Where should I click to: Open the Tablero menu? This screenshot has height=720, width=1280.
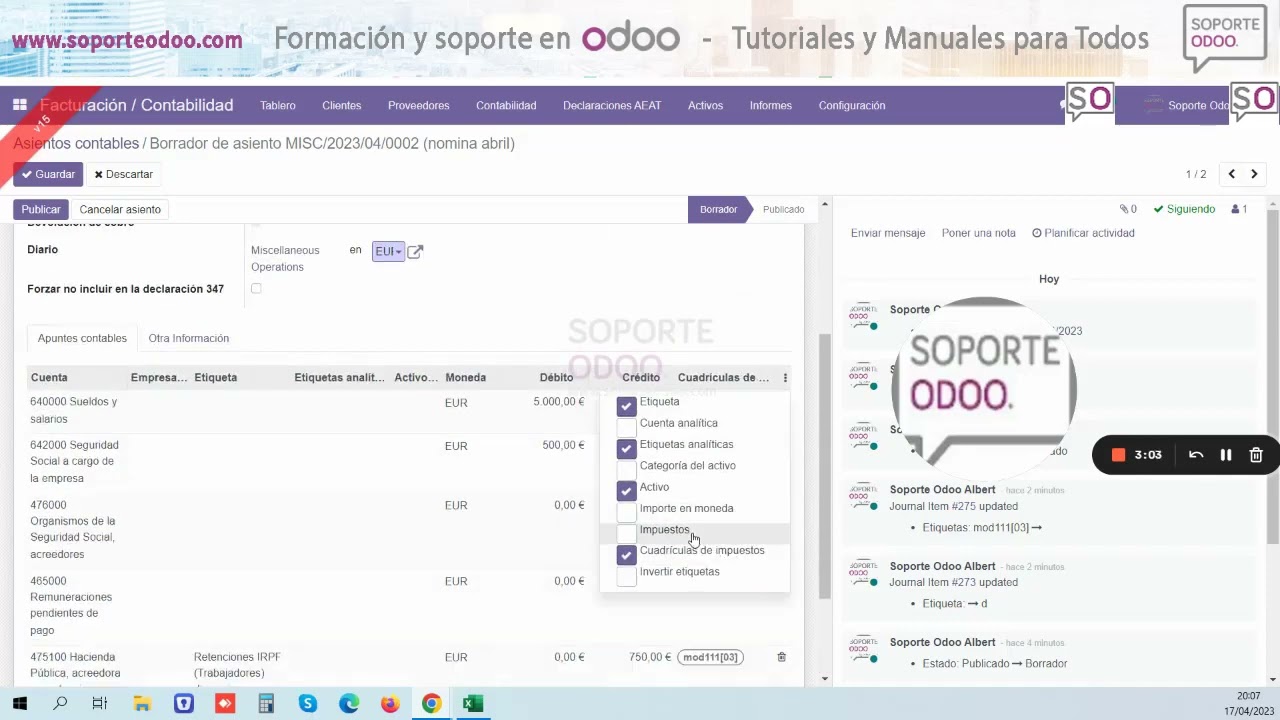(x=278, y=105)
